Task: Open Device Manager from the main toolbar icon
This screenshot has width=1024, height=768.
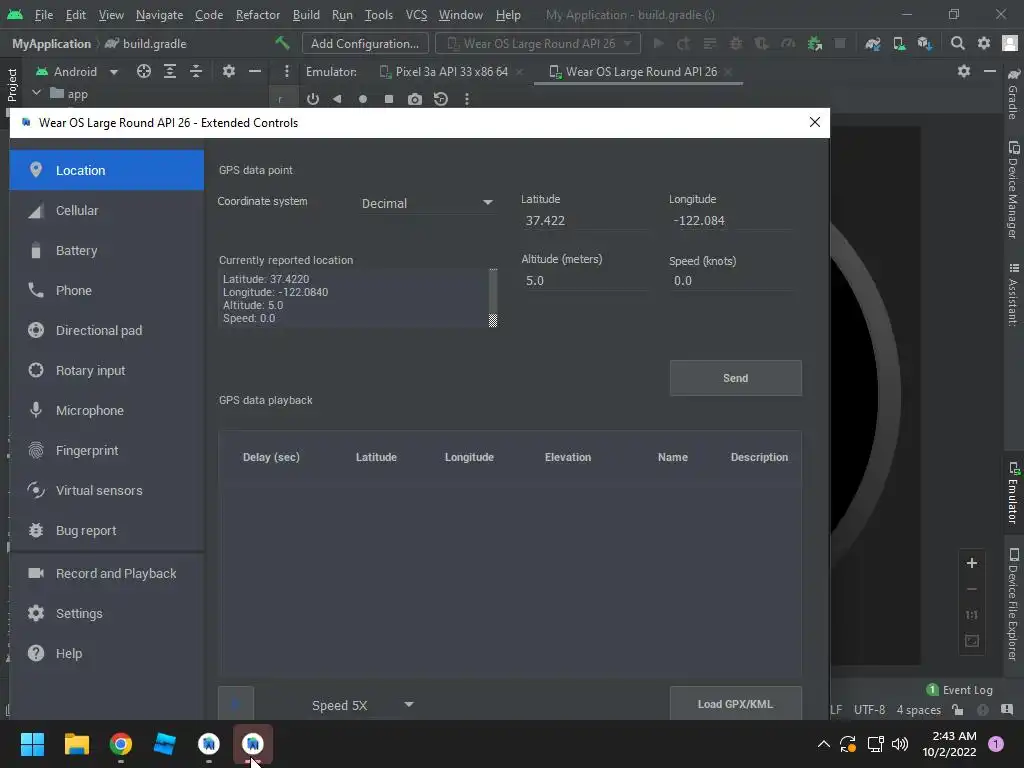Action: pyautogui.click(x=899, y=44)
